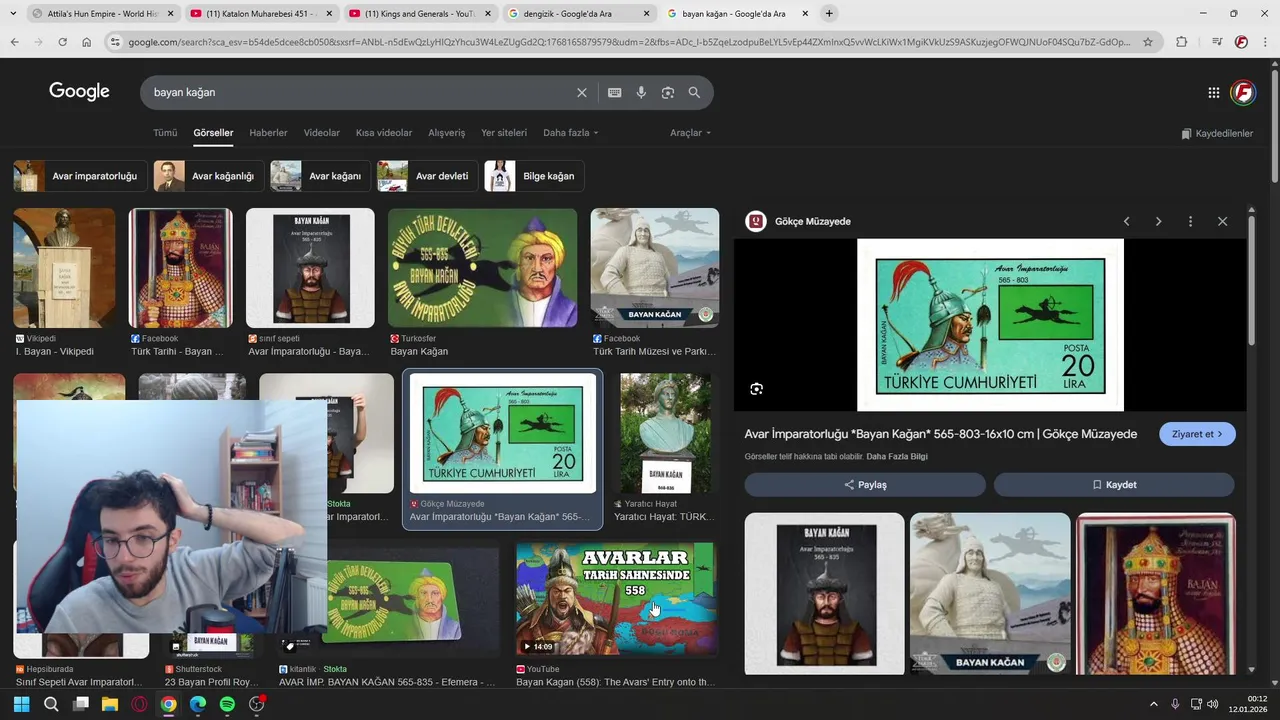The height and width of the screenshot is (720, 1280).
Task: Open enlarged stamp image in preview panel
Action: point(990,325)
